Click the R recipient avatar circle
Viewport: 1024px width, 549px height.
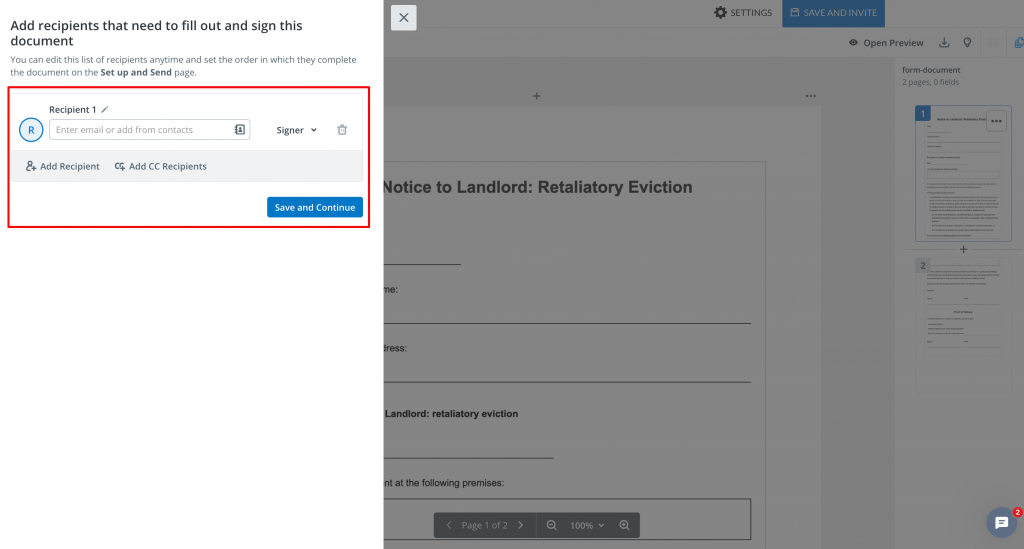[31, 130]
